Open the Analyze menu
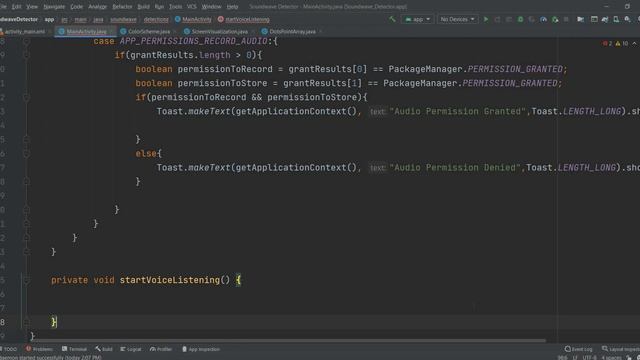Screen dimensions: 640x360 pos(97,7)
